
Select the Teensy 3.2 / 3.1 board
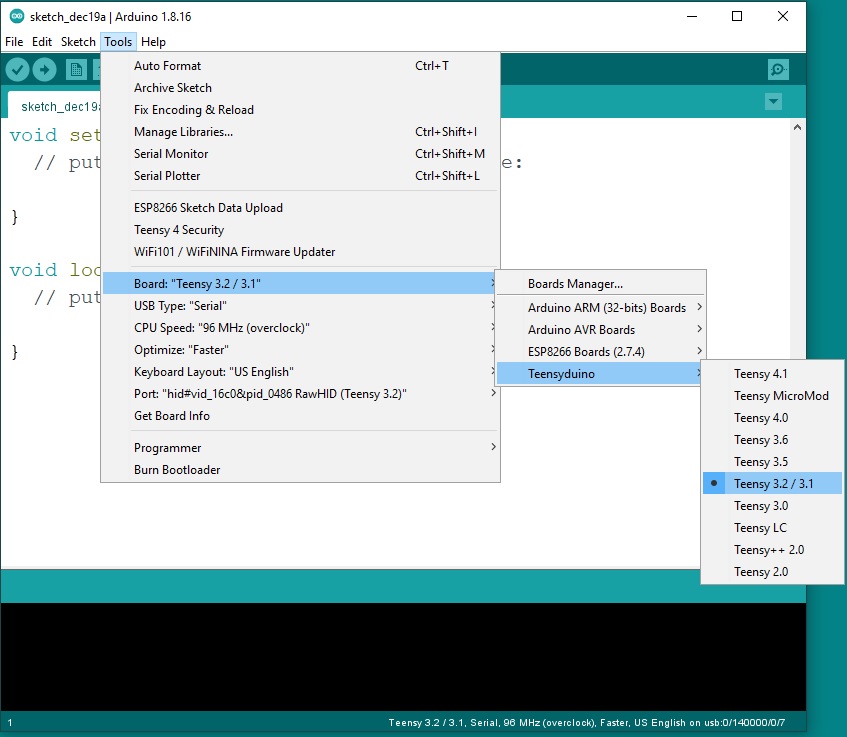click(x=773, y=484)
